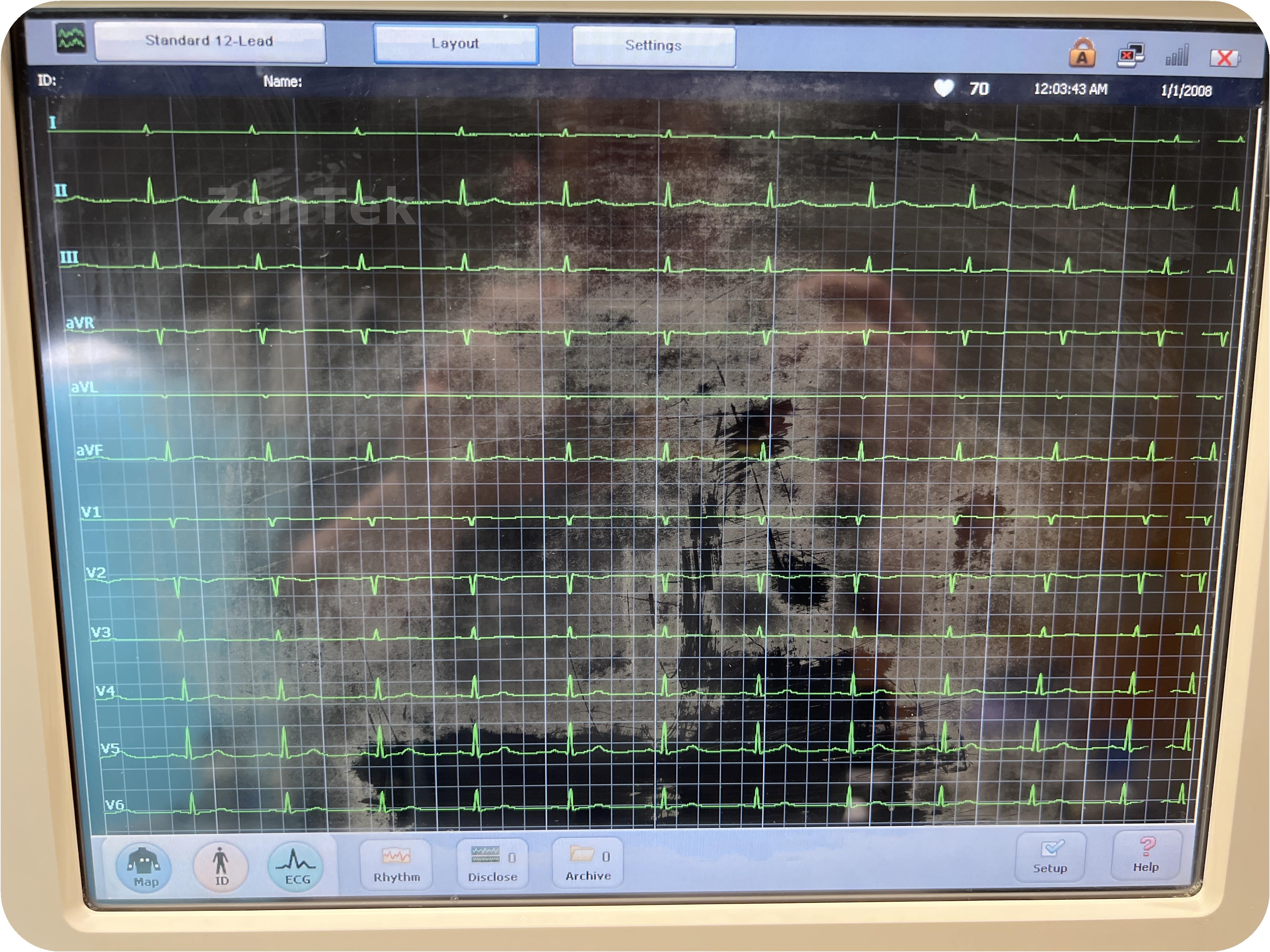Screen dimensions: 1270x952
Task: Click the Name field in header
Action: click(283, 82)
